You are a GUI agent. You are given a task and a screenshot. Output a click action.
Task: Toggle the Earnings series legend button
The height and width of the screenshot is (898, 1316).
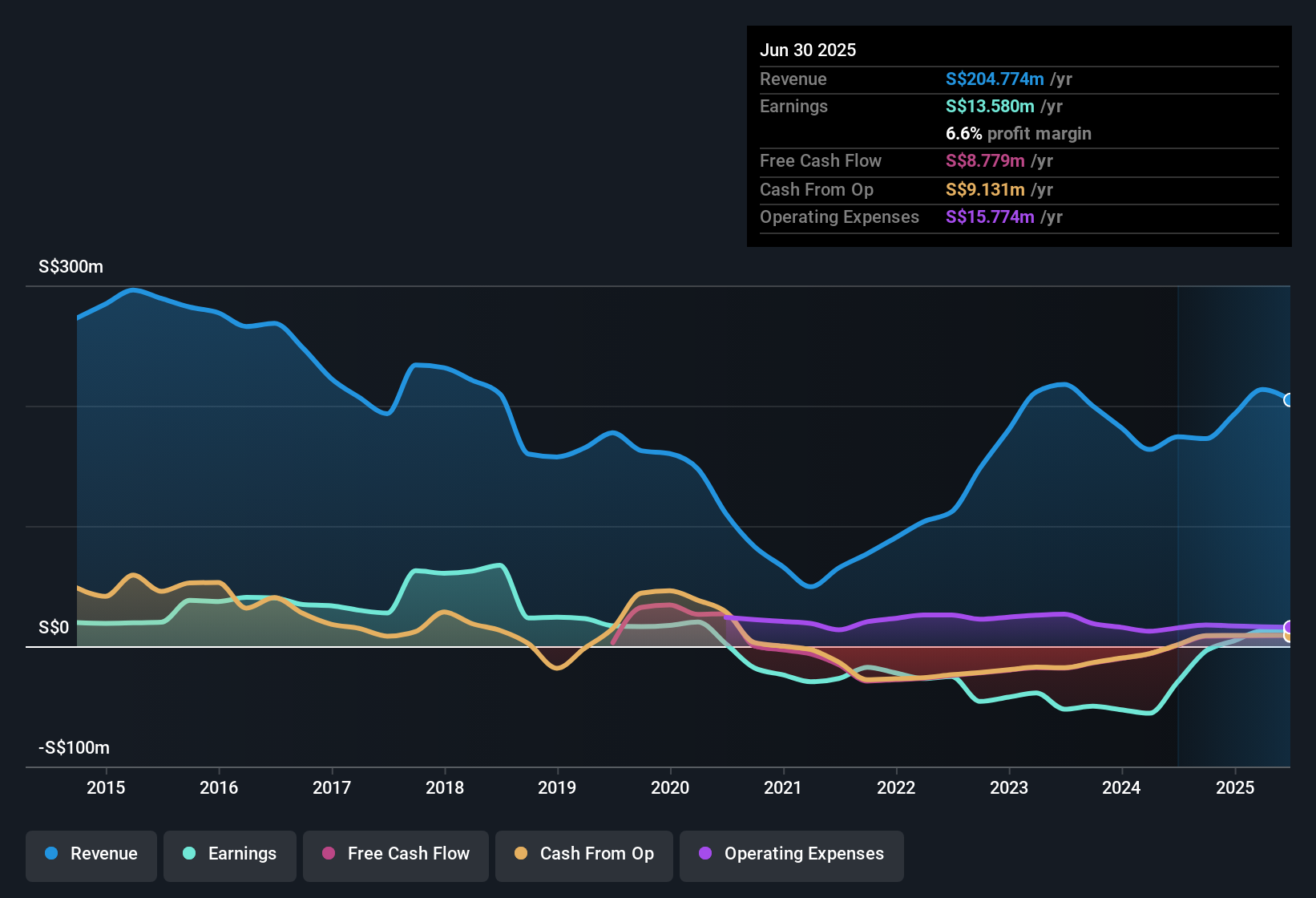click(230, 854)
